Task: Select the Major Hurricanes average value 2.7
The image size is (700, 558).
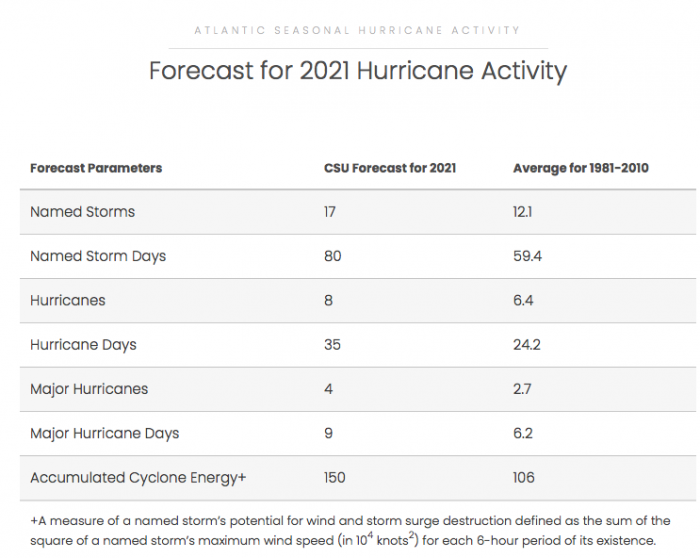Action: [x=524, y=389]
